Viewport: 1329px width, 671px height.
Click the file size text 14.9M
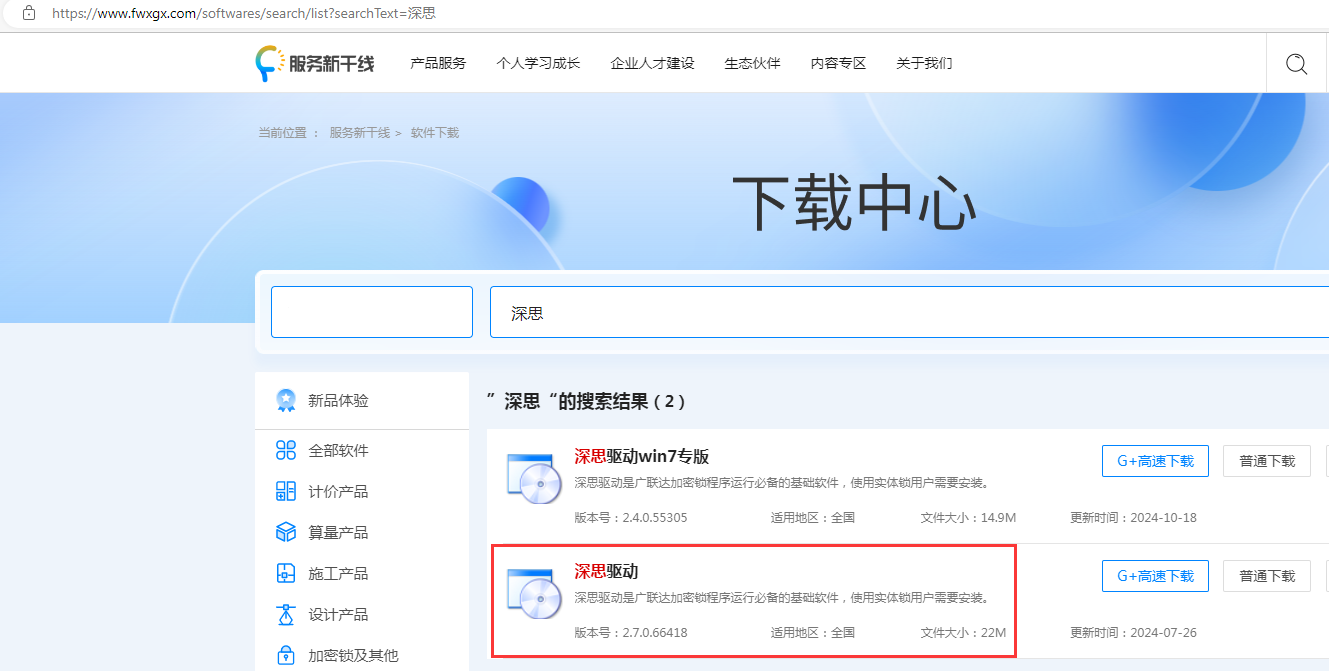tap(996, 518)
